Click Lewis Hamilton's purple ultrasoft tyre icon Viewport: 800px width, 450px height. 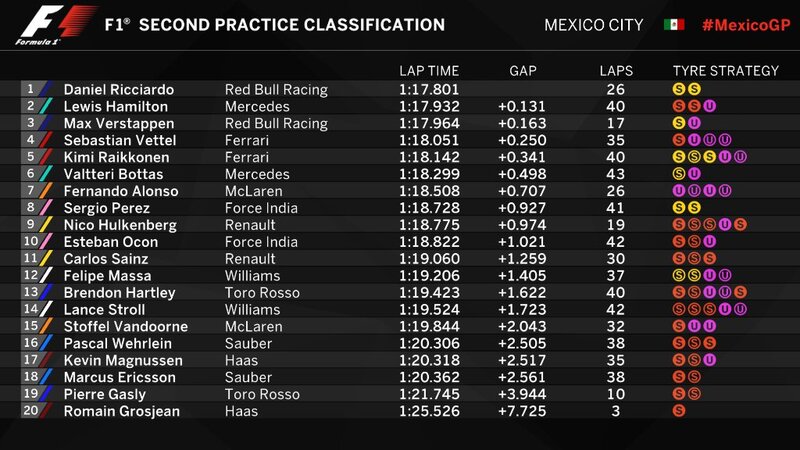[x=709, y=106]
